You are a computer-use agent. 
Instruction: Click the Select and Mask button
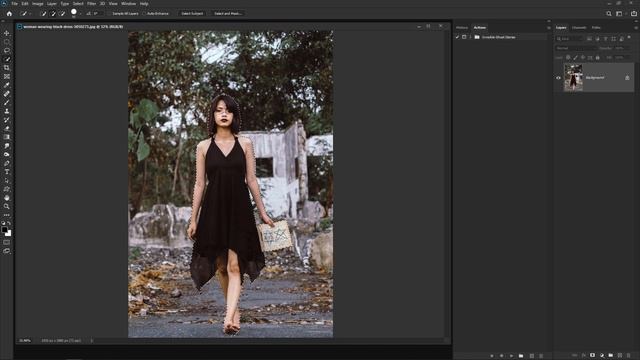pyautogui.click(x=228, y=13)
